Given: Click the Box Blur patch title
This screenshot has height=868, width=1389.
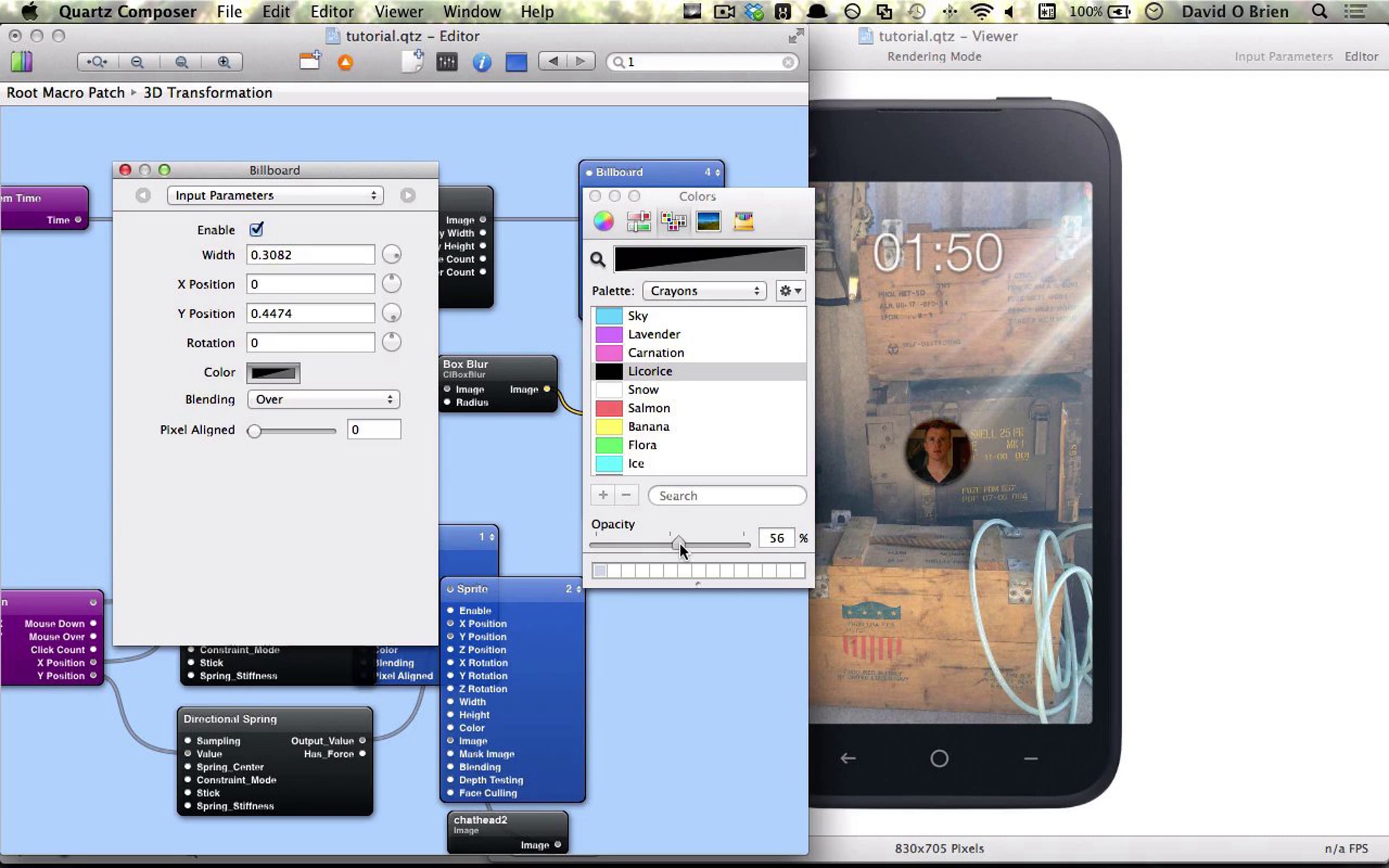Looking at the screenshot, I should (465, 364).
